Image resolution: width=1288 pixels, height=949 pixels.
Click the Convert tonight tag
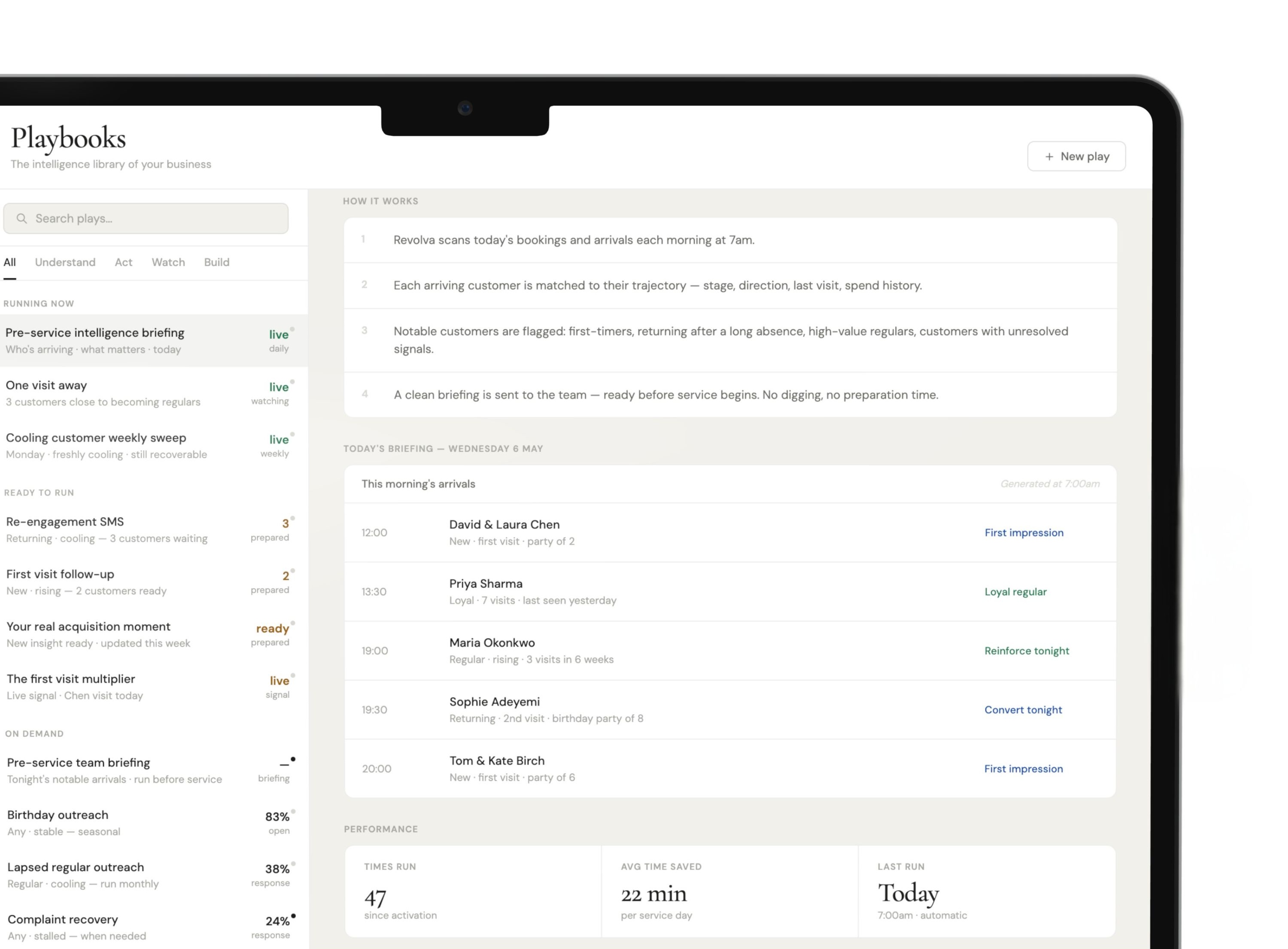coord(1023,710)
